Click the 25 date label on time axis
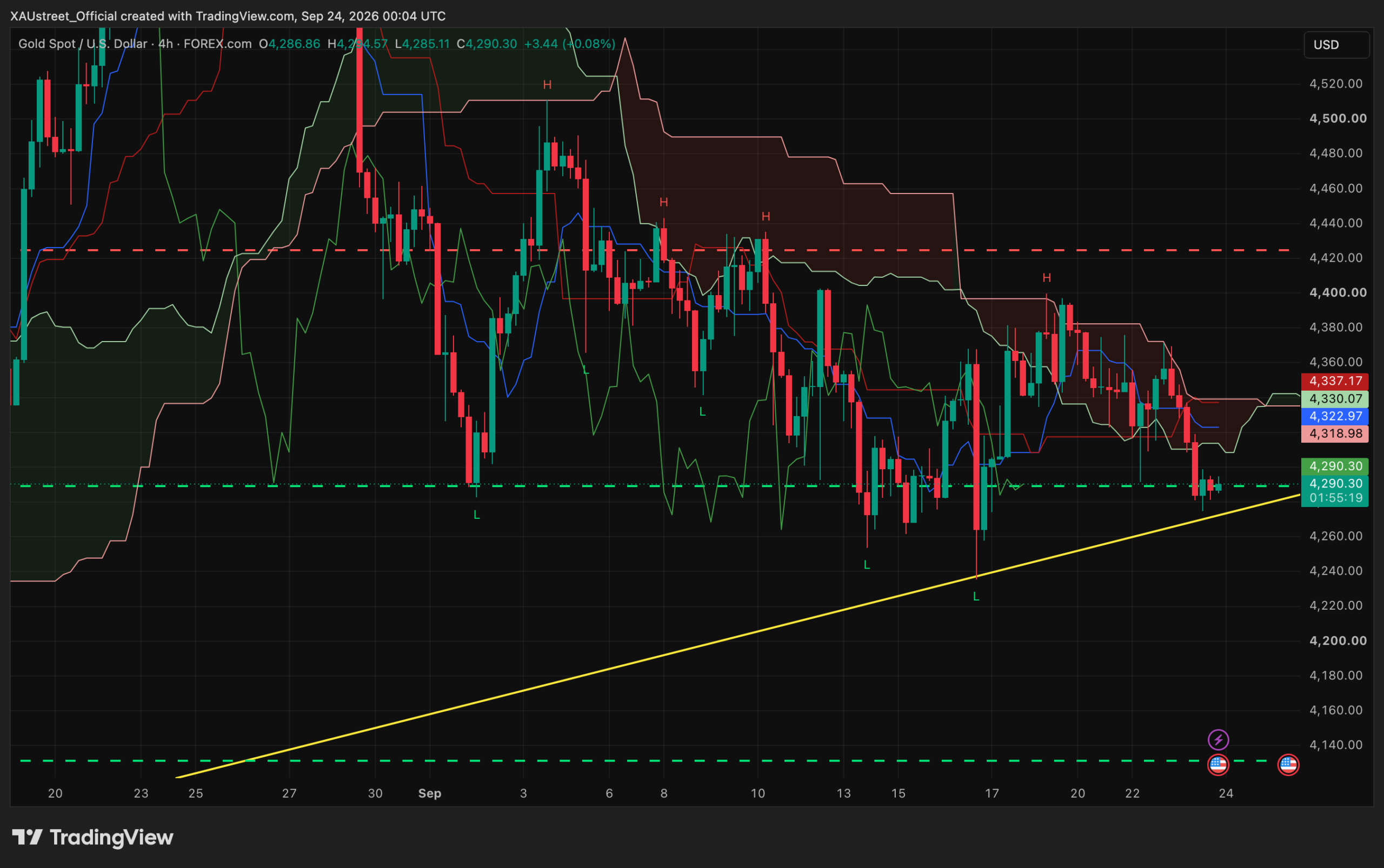The height and width of the screenshot is (868, 1384). pyautogui.click(x=196, y=793)
